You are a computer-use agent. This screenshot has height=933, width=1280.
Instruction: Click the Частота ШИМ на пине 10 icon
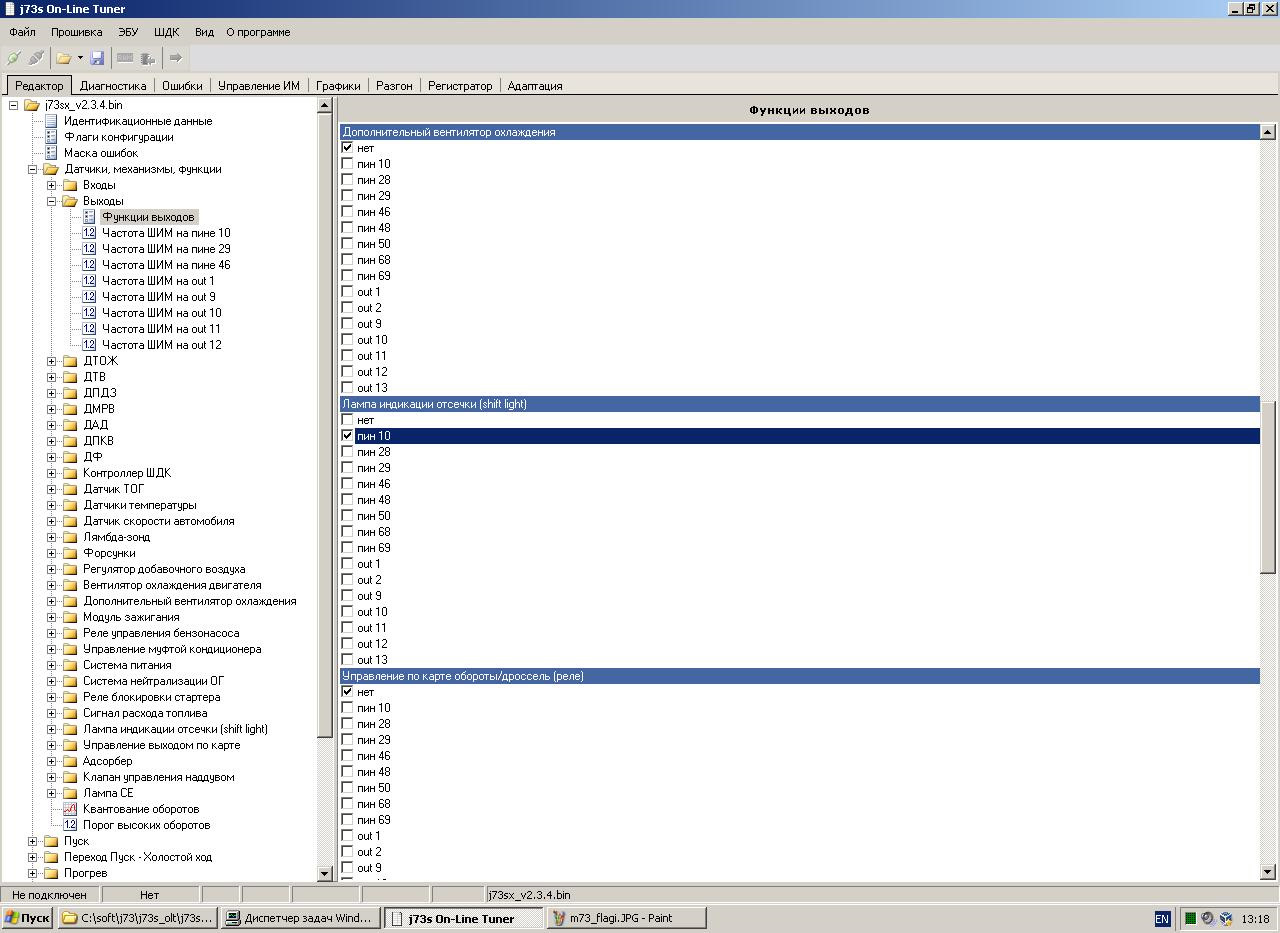(89, 233)
